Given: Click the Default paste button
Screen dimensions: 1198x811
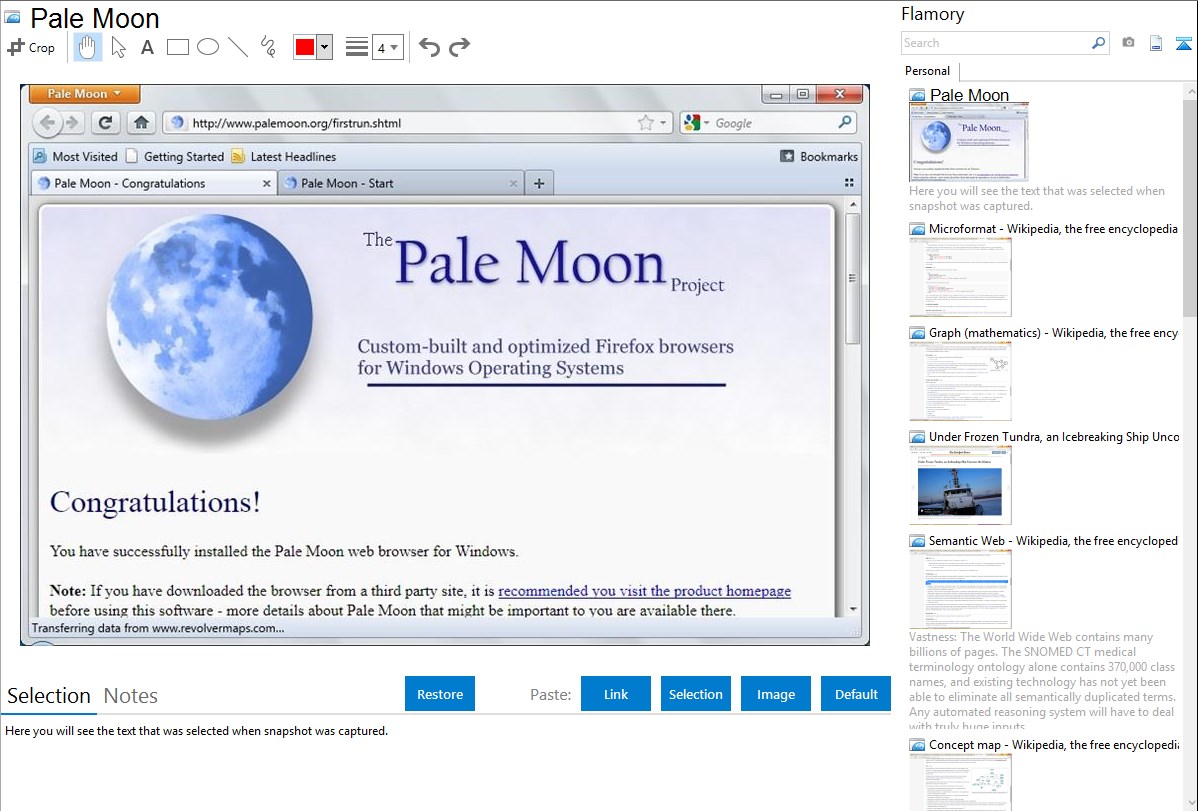Looking at the screenshot, I should coord(856,694).
